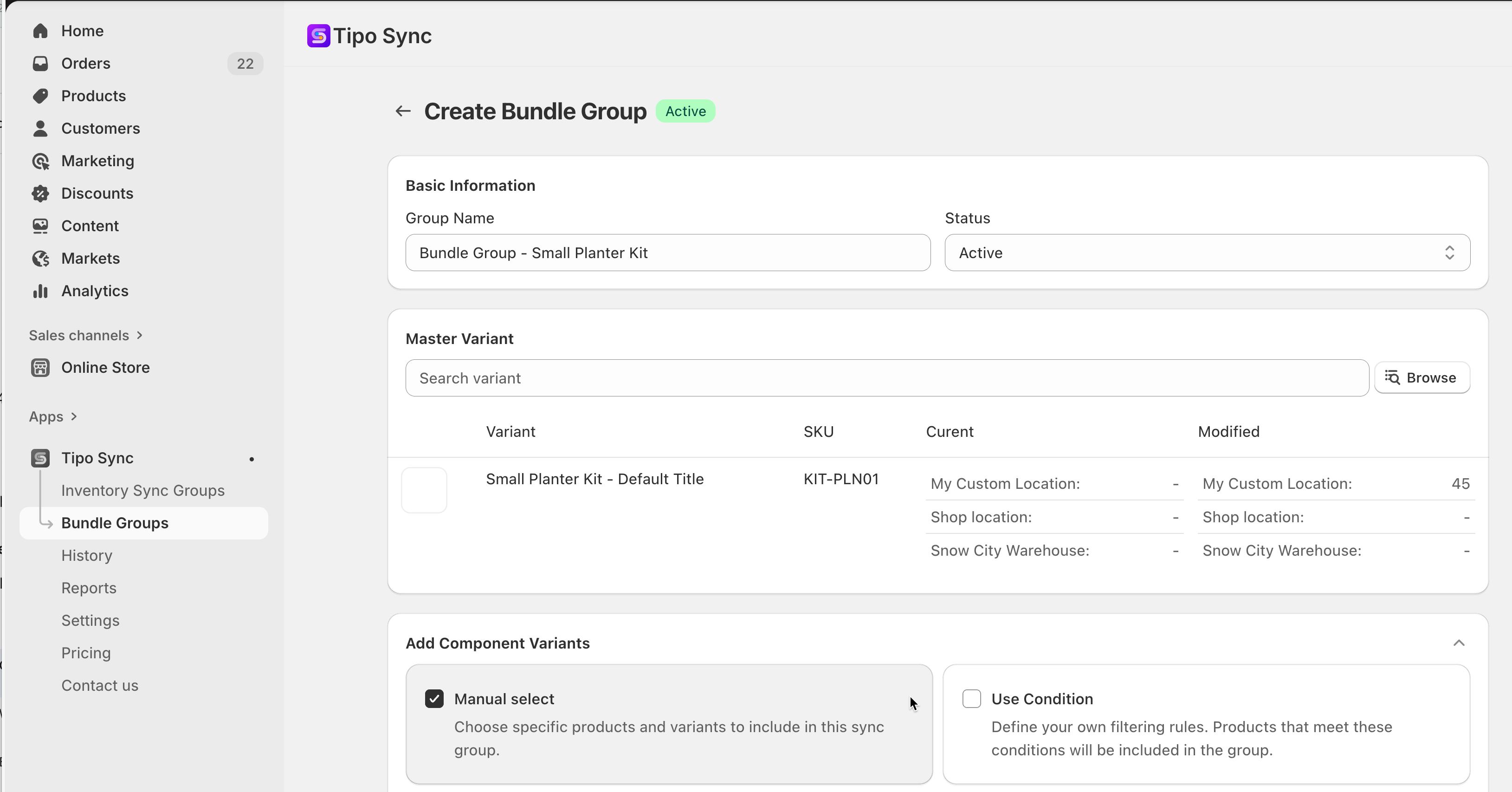Click the Online Store storefront icon

click(x=40, y=368)
